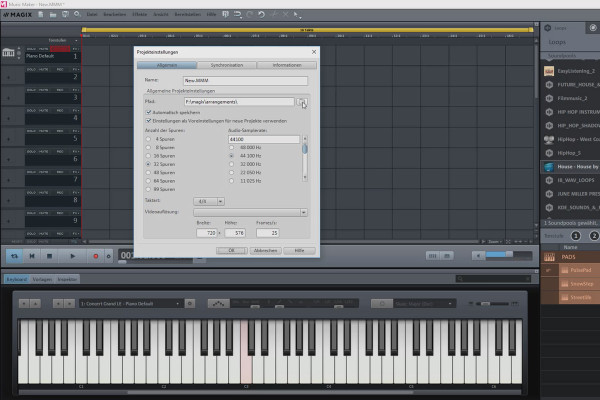Choose pitch level 1 button

[576, 236]
